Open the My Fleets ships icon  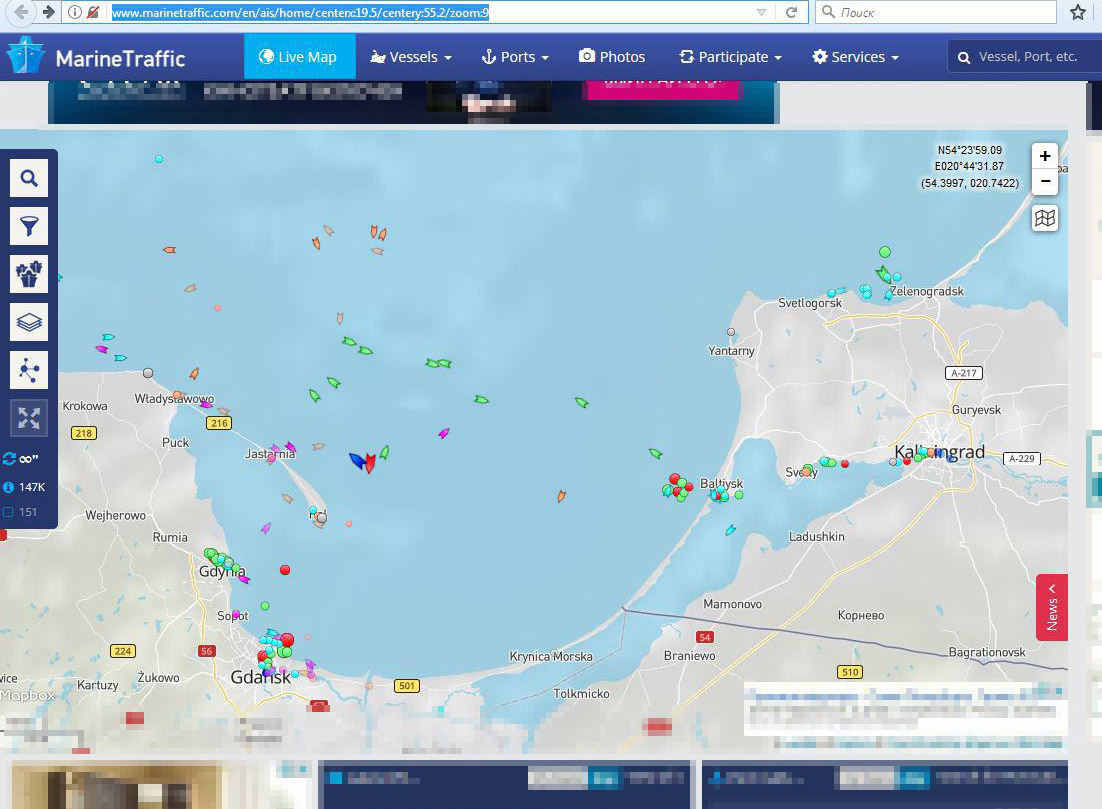click(29, 273)
